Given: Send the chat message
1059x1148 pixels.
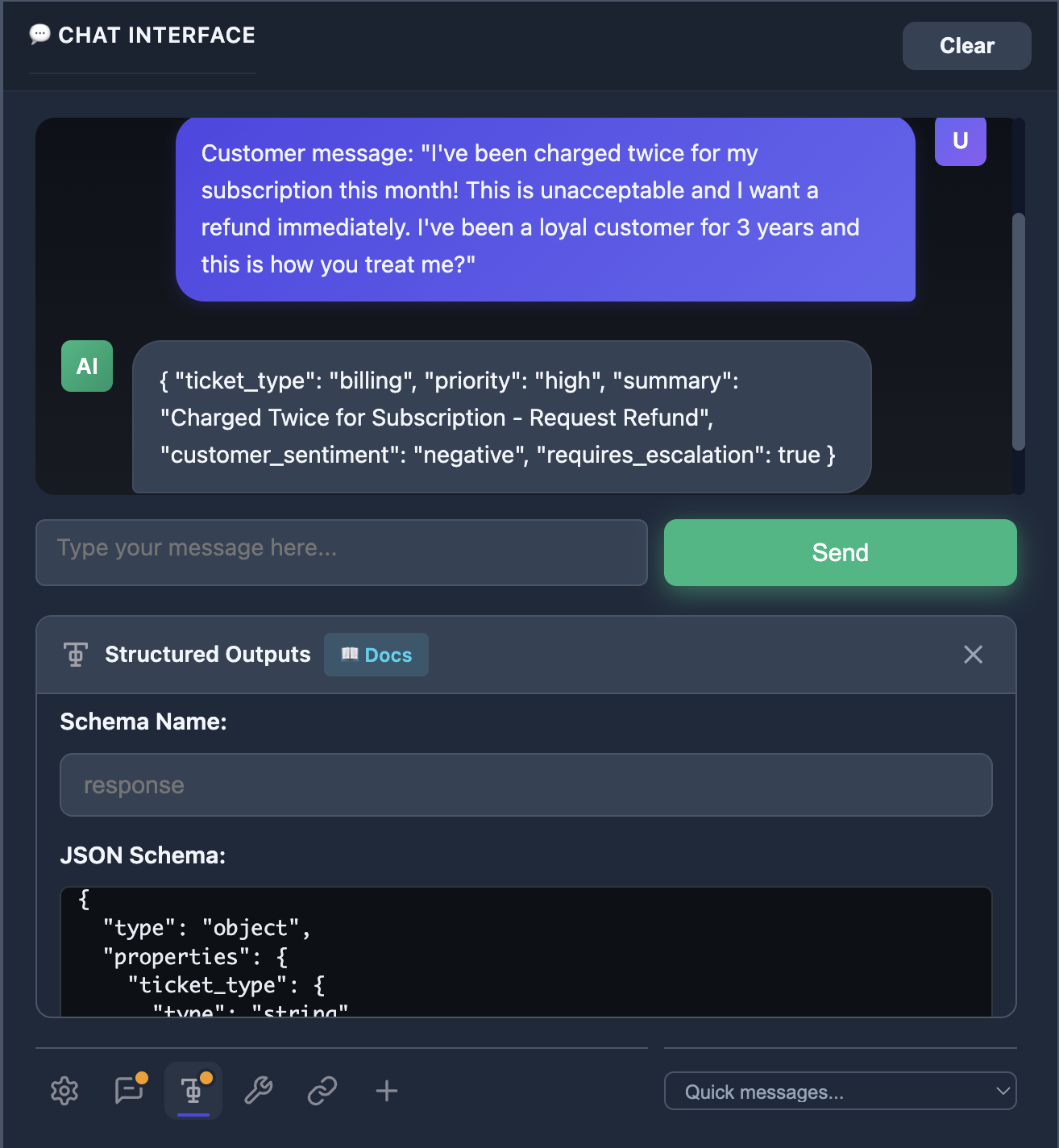Looking at the screenshot, I should (x=840, y=552).
